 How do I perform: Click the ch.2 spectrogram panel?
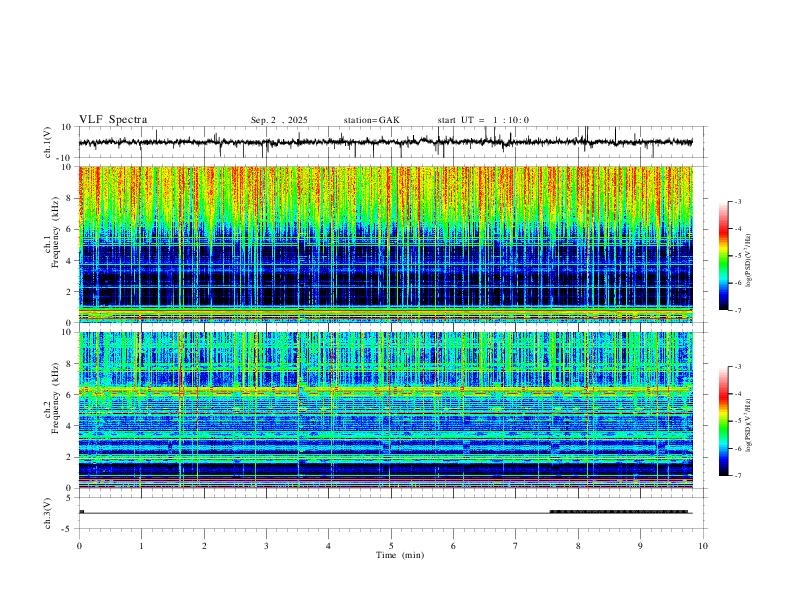tap(386, 410)
